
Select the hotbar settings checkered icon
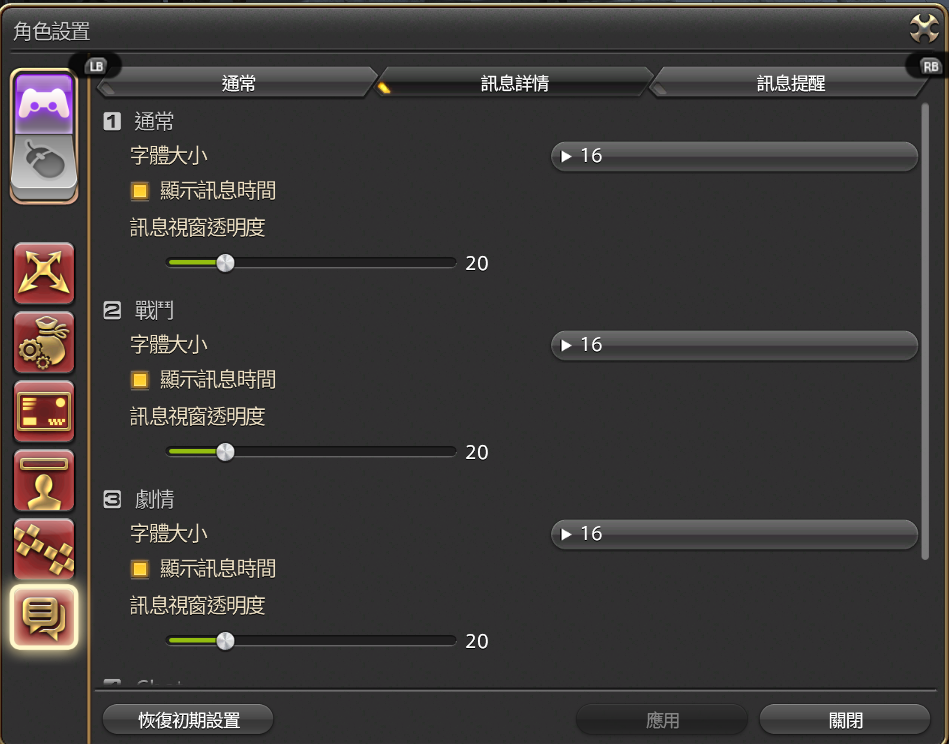(x=44, y=549)
